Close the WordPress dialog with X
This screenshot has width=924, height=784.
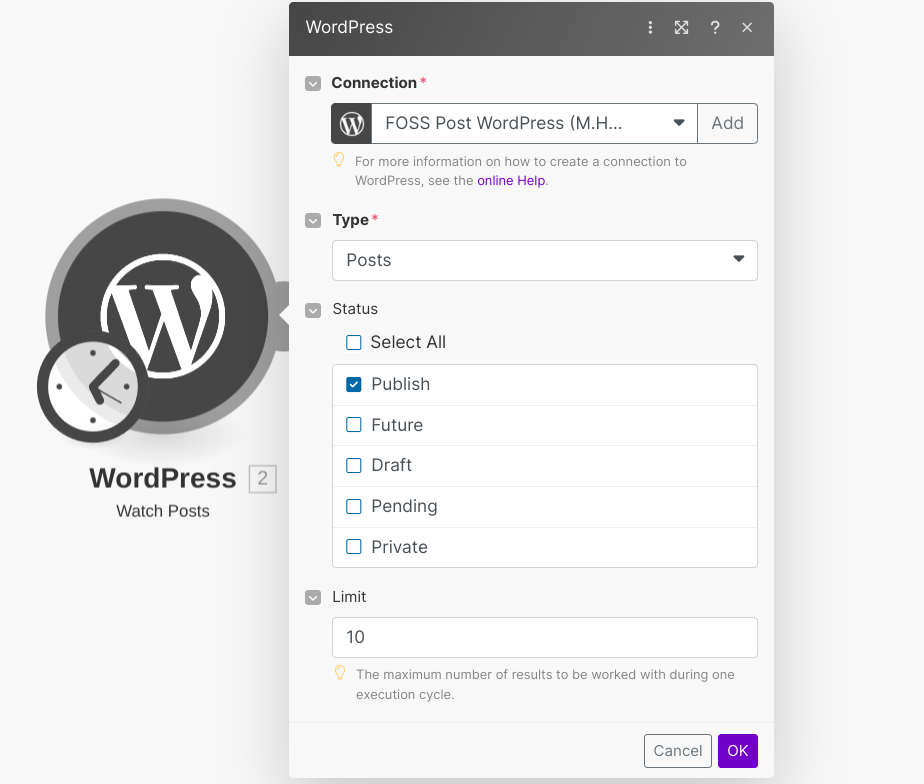click(x=747, y=28)
